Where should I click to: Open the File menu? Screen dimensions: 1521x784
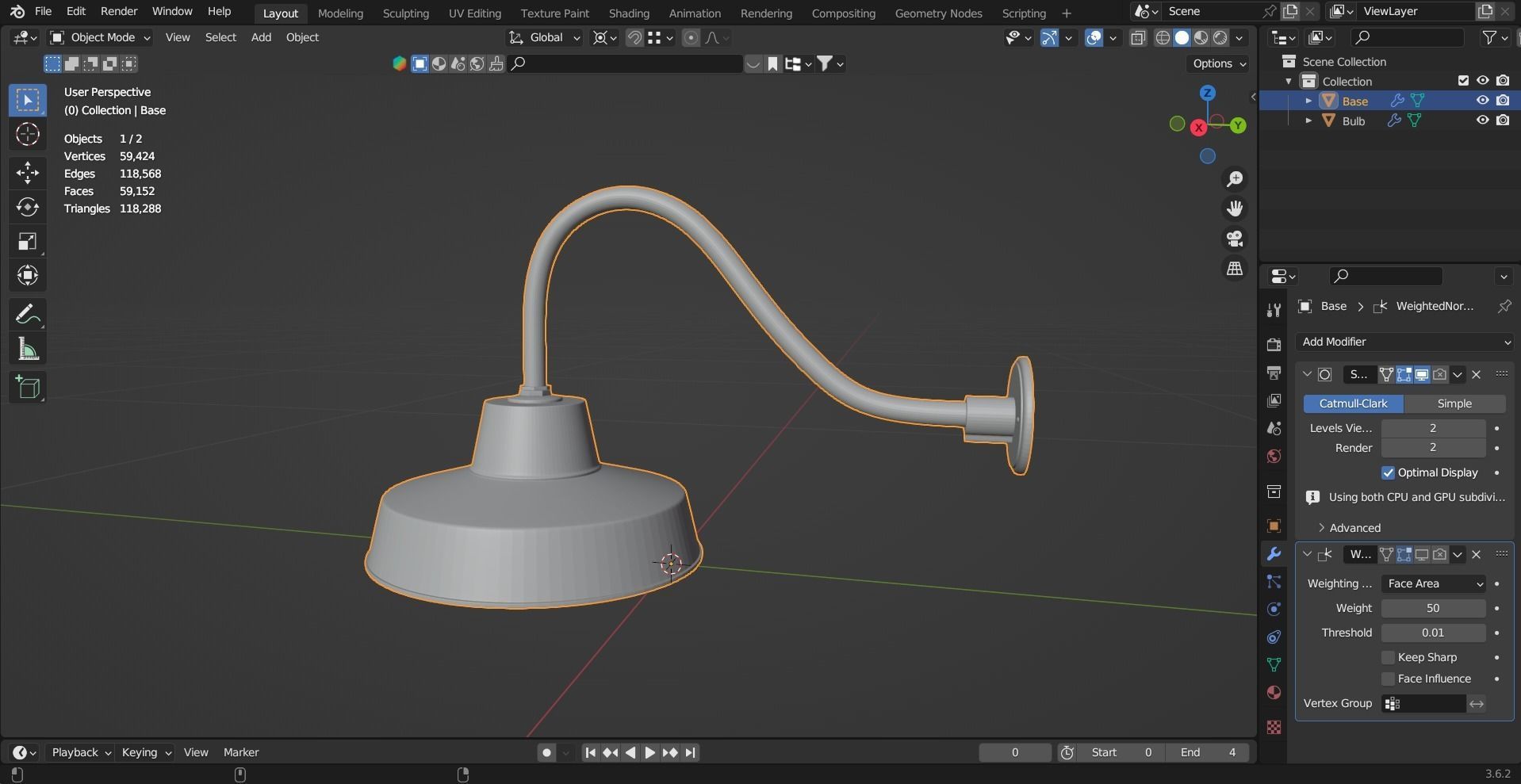44,11
